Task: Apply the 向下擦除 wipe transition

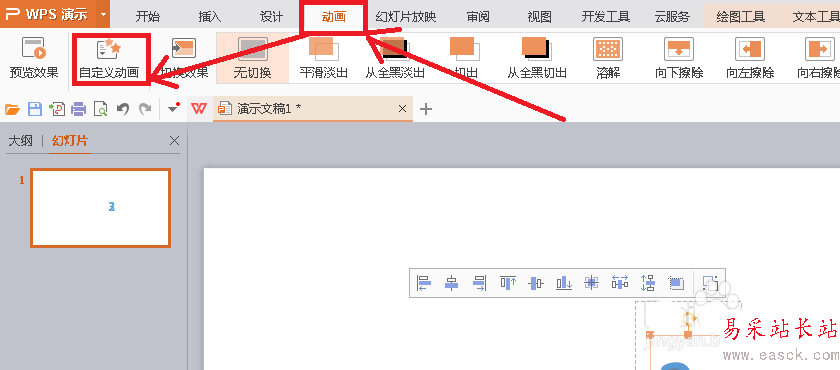Action: pyautogui.click(x=679, y=58)
